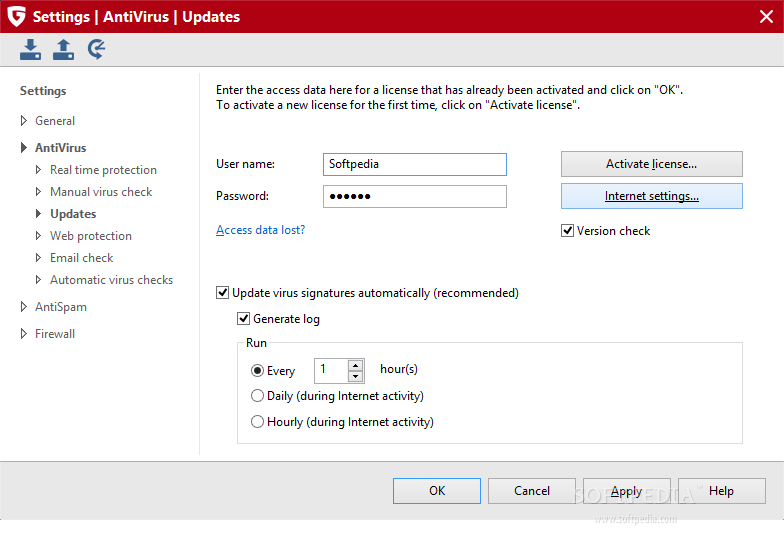Screen dimensions: 784x537
Task: Click the load settings download icon
Action: pos(30,50)
